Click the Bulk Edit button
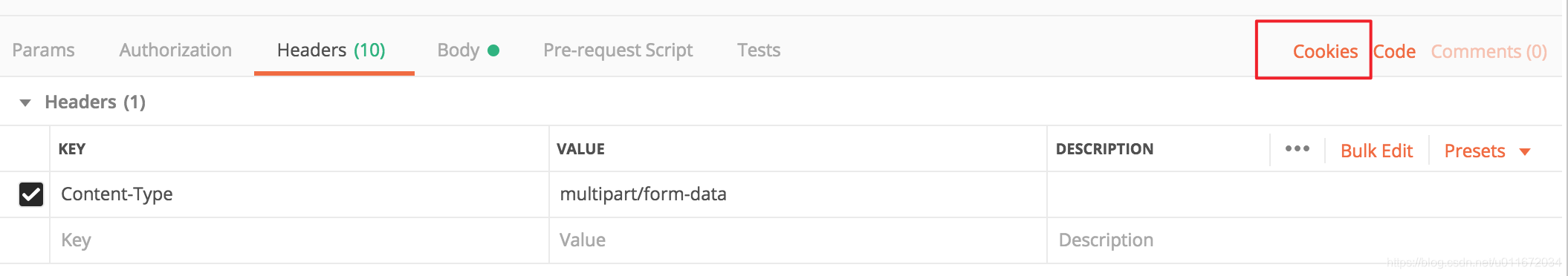The width and height of the screenshot is (1568, 276). [1376, 151]
